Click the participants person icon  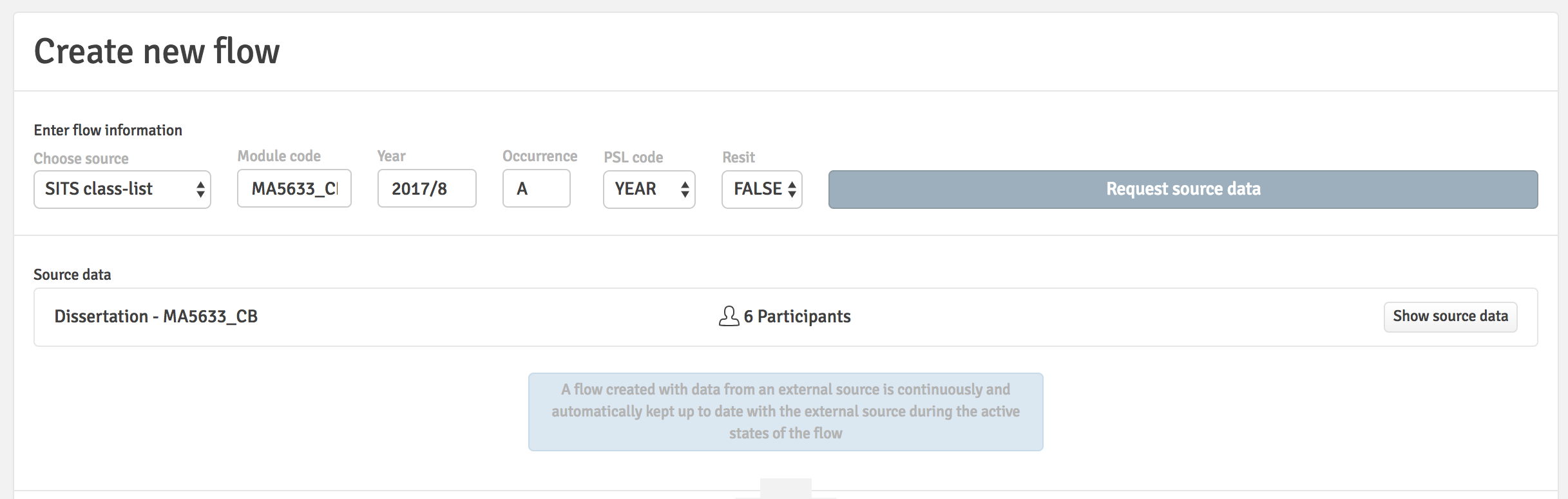(729, 316)
